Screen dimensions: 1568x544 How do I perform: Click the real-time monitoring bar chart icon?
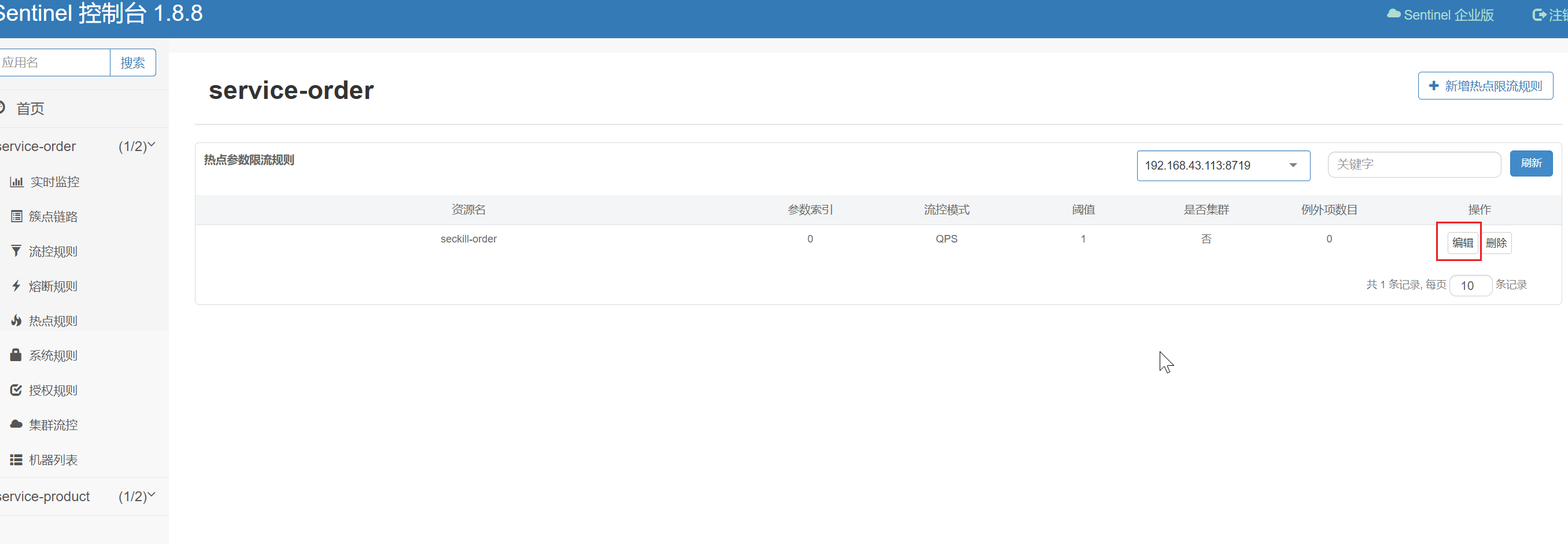[16, 182]
